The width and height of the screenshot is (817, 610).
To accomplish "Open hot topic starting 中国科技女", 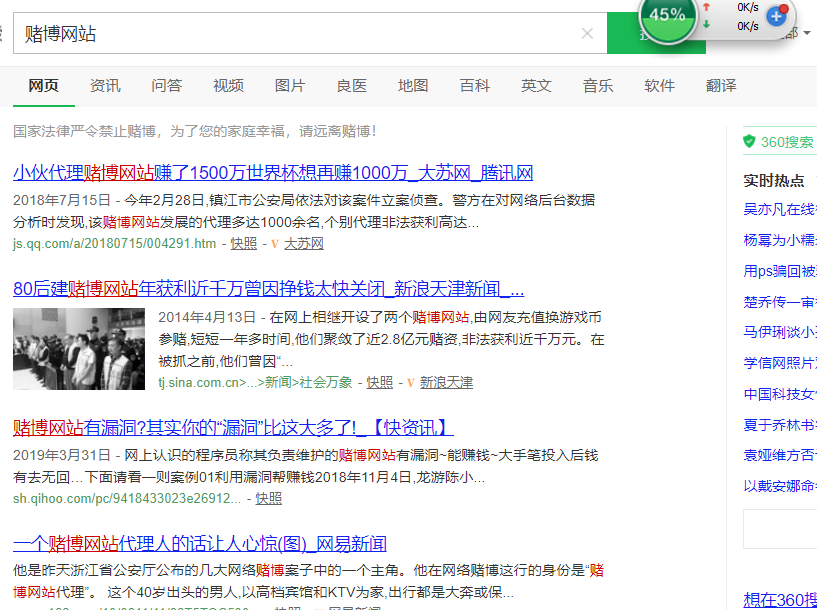I will [780, 394].
